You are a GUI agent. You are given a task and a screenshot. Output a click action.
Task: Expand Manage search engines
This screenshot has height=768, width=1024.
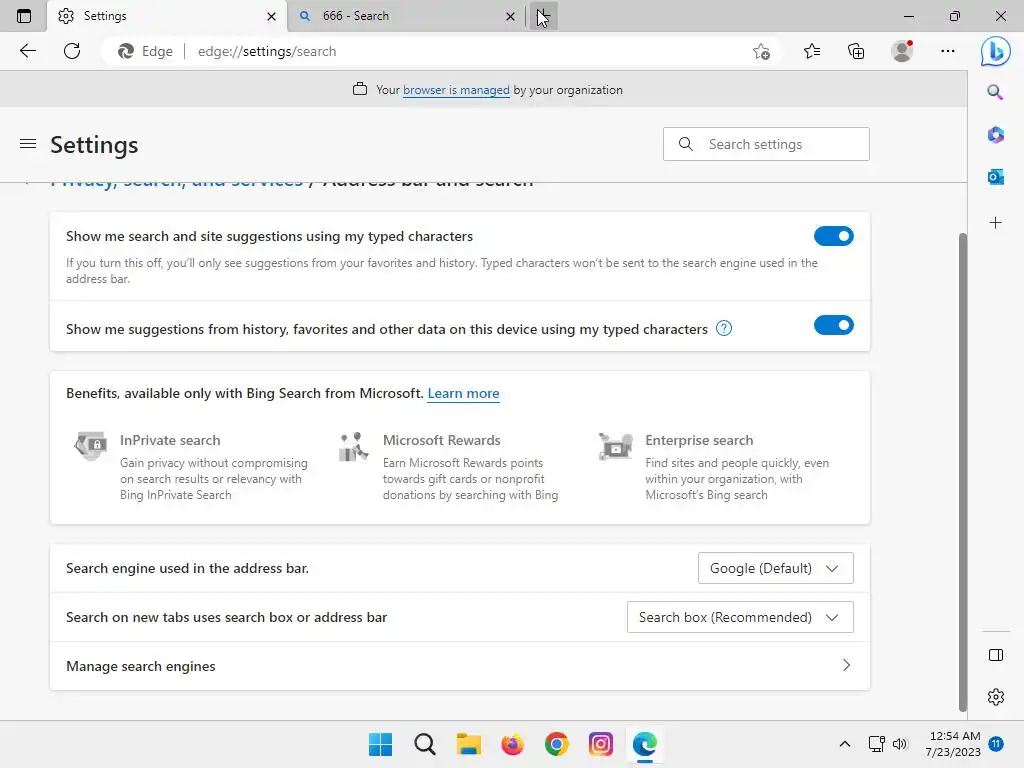pyautogui.click(x=460, y=665)
